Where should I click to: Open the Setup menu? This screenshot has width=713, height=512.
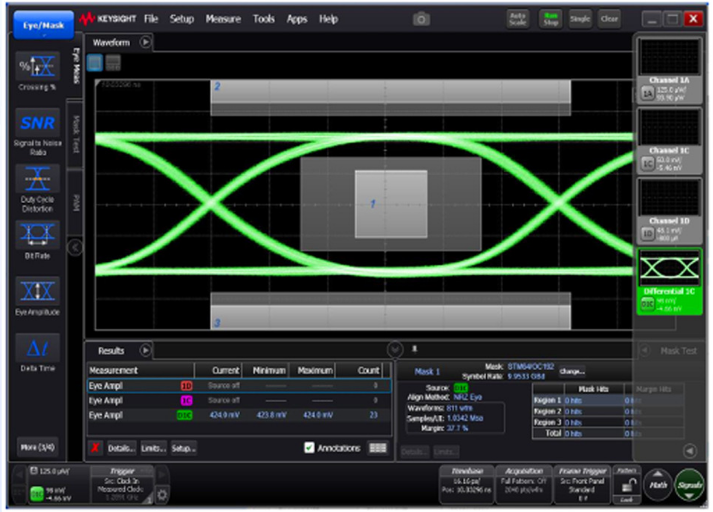[182, 19]
